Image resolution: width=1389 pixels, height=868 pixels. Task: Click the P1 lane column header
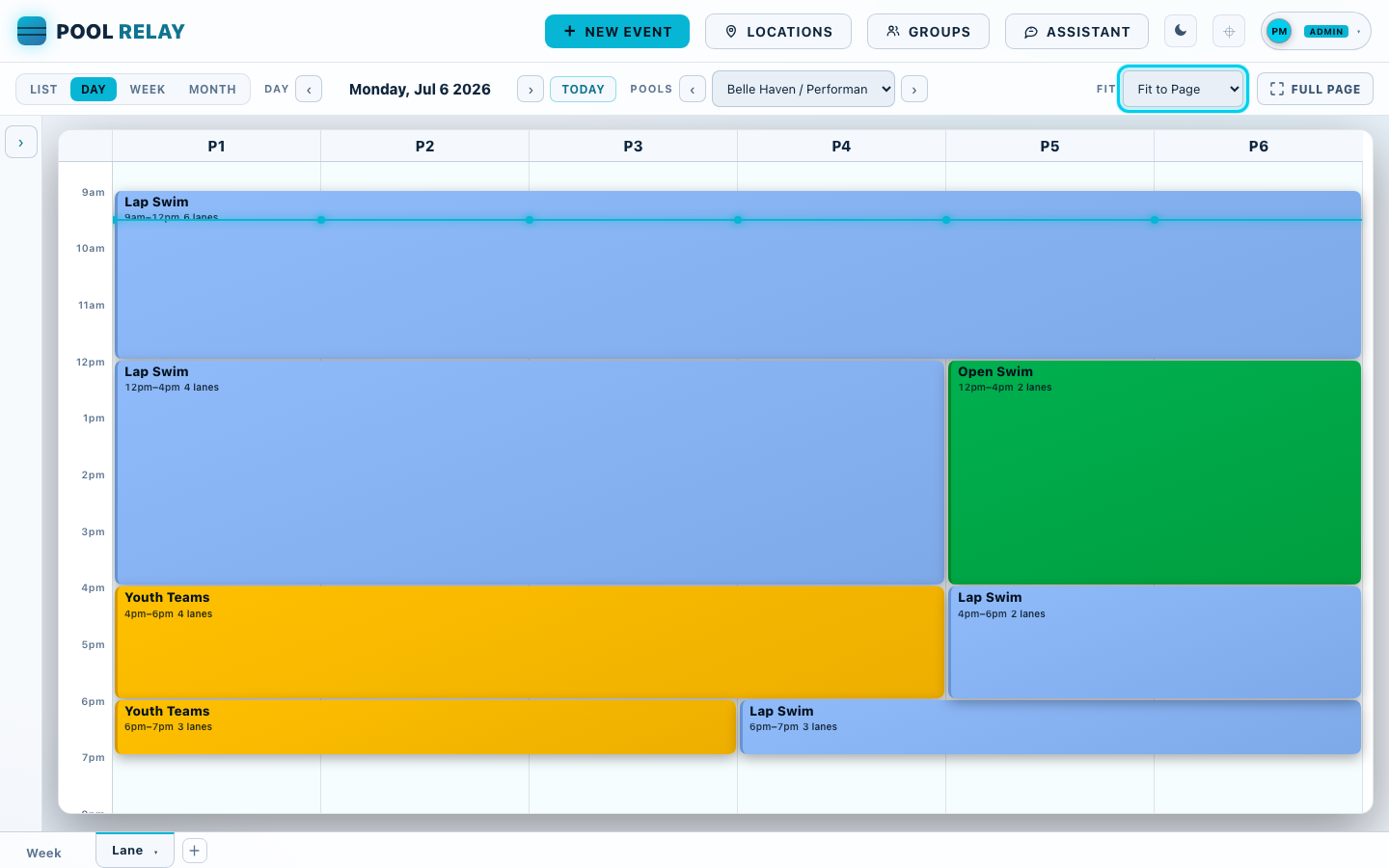(x=216, y=146)
